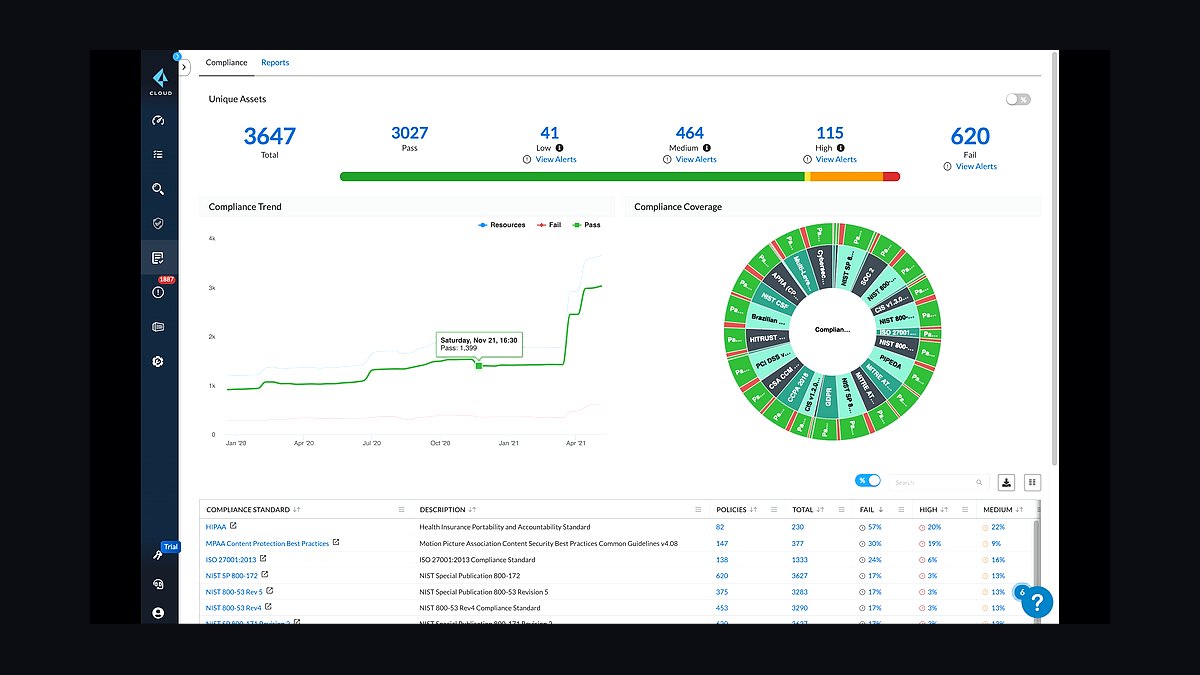Open ISO 27001:2013 policies count 138

pyautogui.click(x=722, y=559)
